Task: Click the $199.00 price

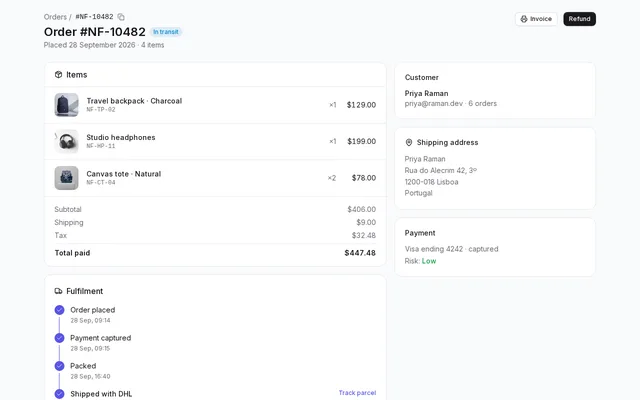Action: [362, 141]
